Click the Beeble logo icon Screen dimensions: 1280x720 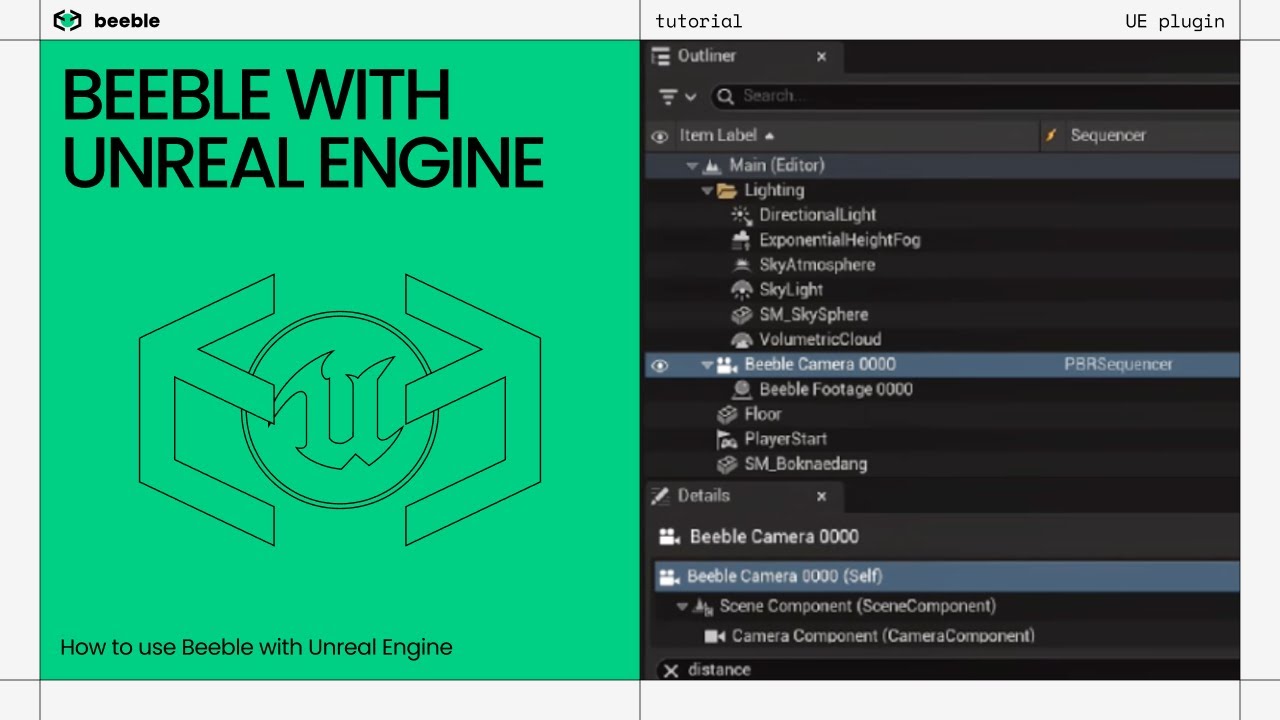pyautogui.click(x=67, y=20)
